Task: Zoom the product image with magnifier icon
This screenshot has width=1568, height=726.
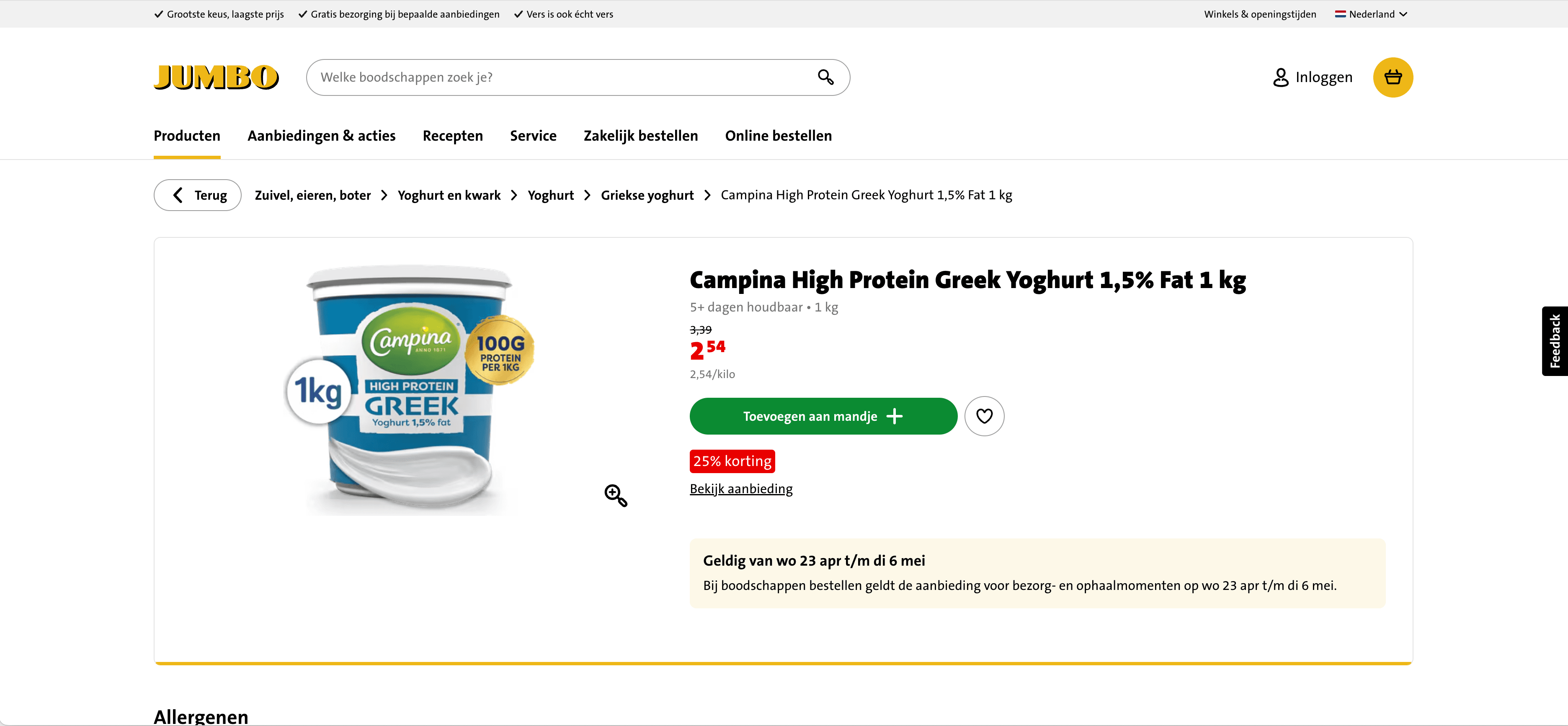Action: pos(615,495)
